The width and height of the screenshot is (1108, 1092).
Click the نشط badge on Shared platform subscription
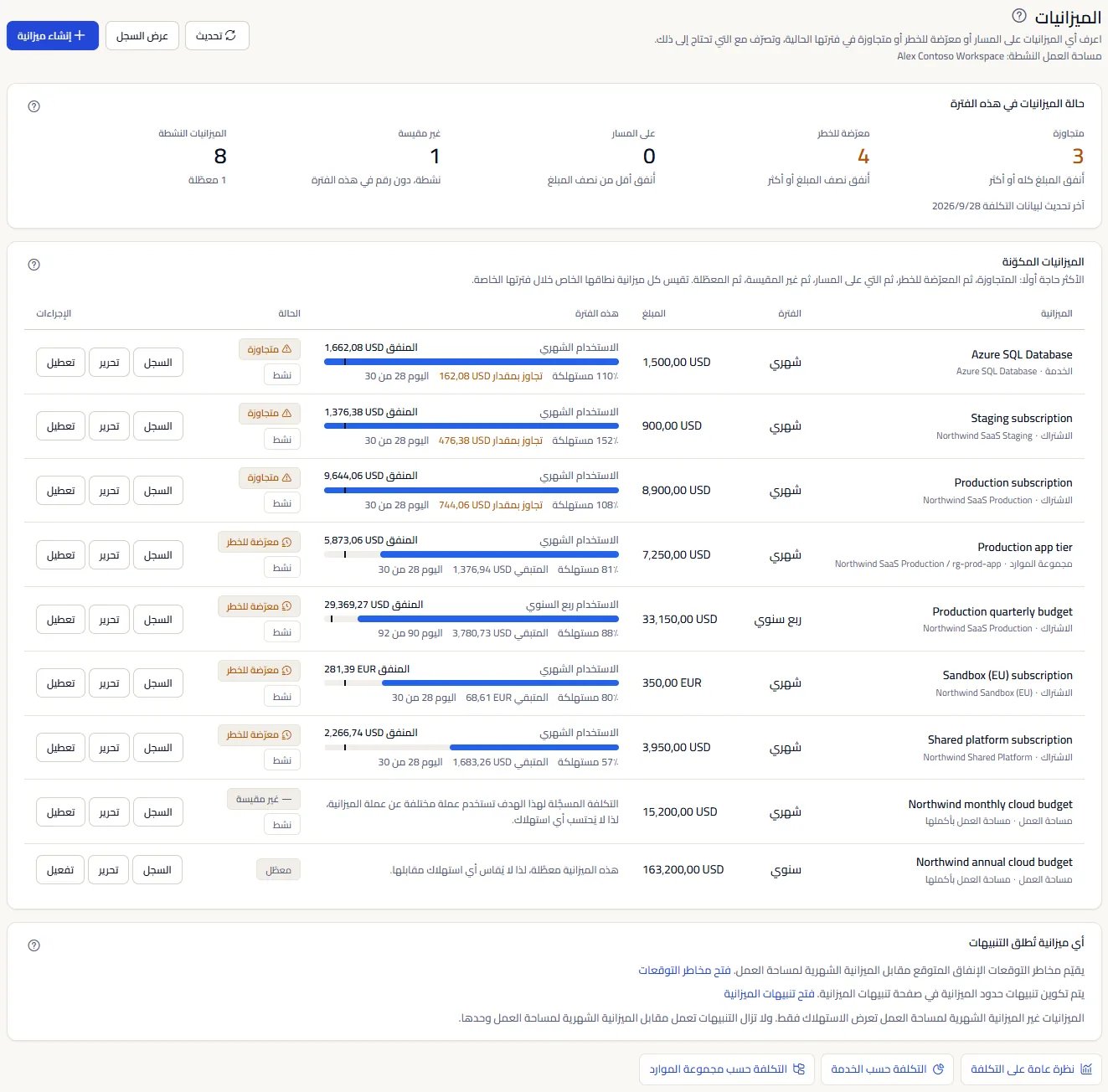[x=282, y=760]
